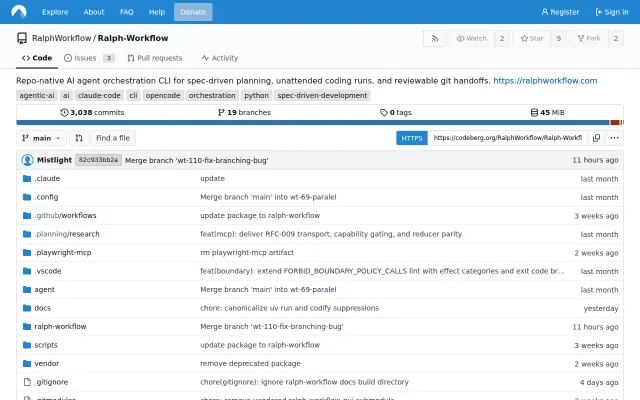View the 3,038 commits history
Image resolution: width=640 pixels, height=400 pixels.
[92, 112]
